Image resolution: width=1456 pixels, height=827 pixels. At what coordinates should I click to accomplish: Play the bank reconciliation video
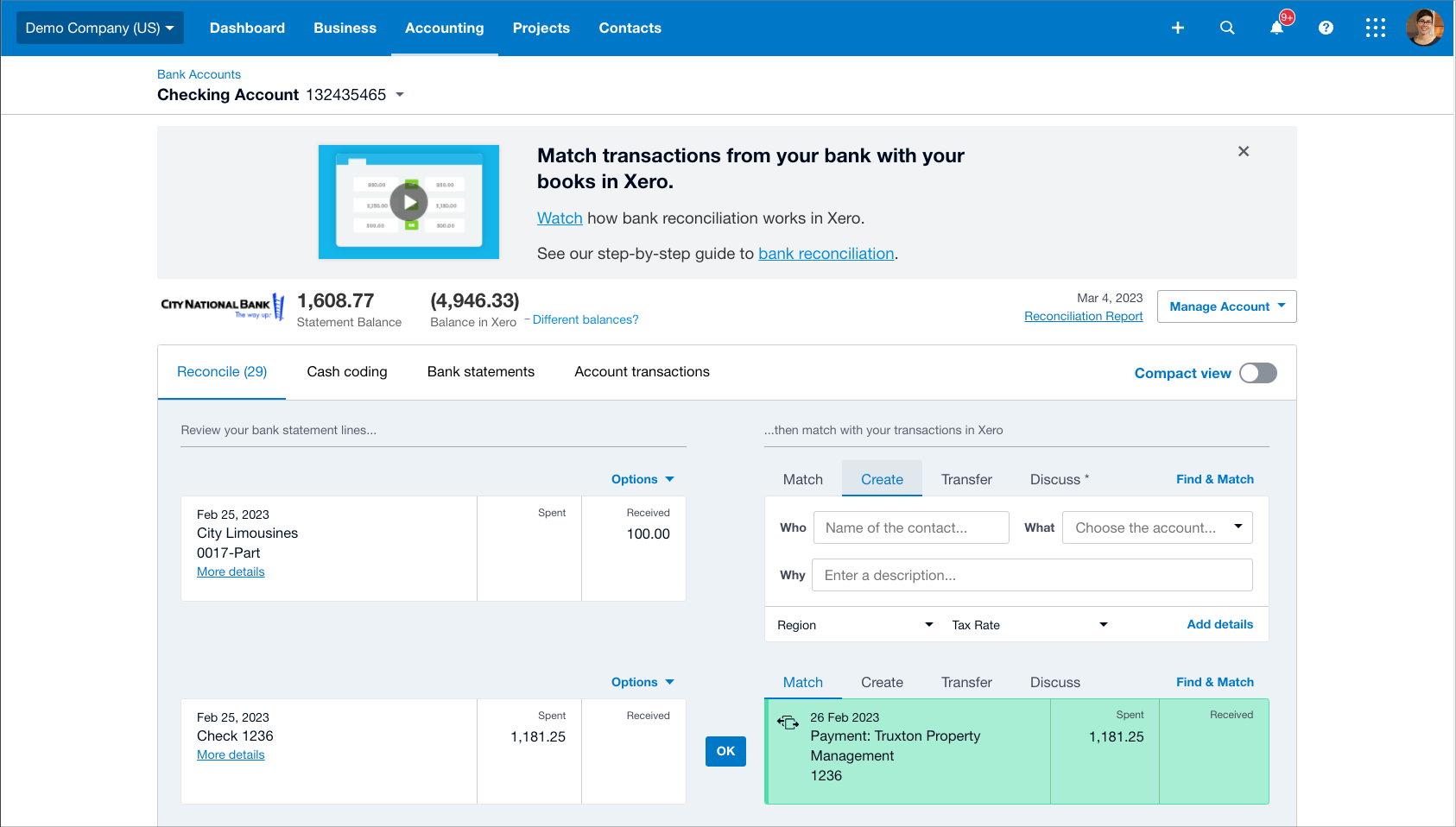408,202
